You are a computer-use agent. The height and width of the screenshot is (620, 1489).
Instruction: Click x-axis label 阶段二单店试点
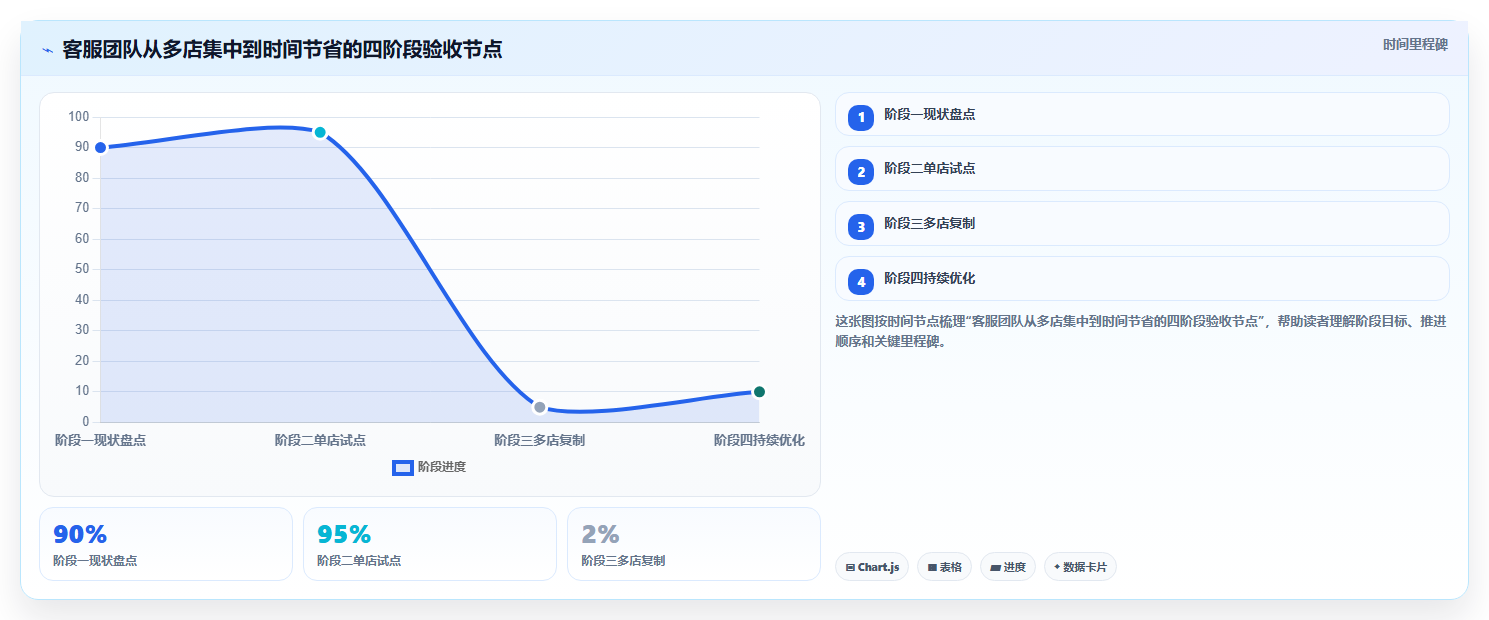pyautogui.click(x=320, y=440)
